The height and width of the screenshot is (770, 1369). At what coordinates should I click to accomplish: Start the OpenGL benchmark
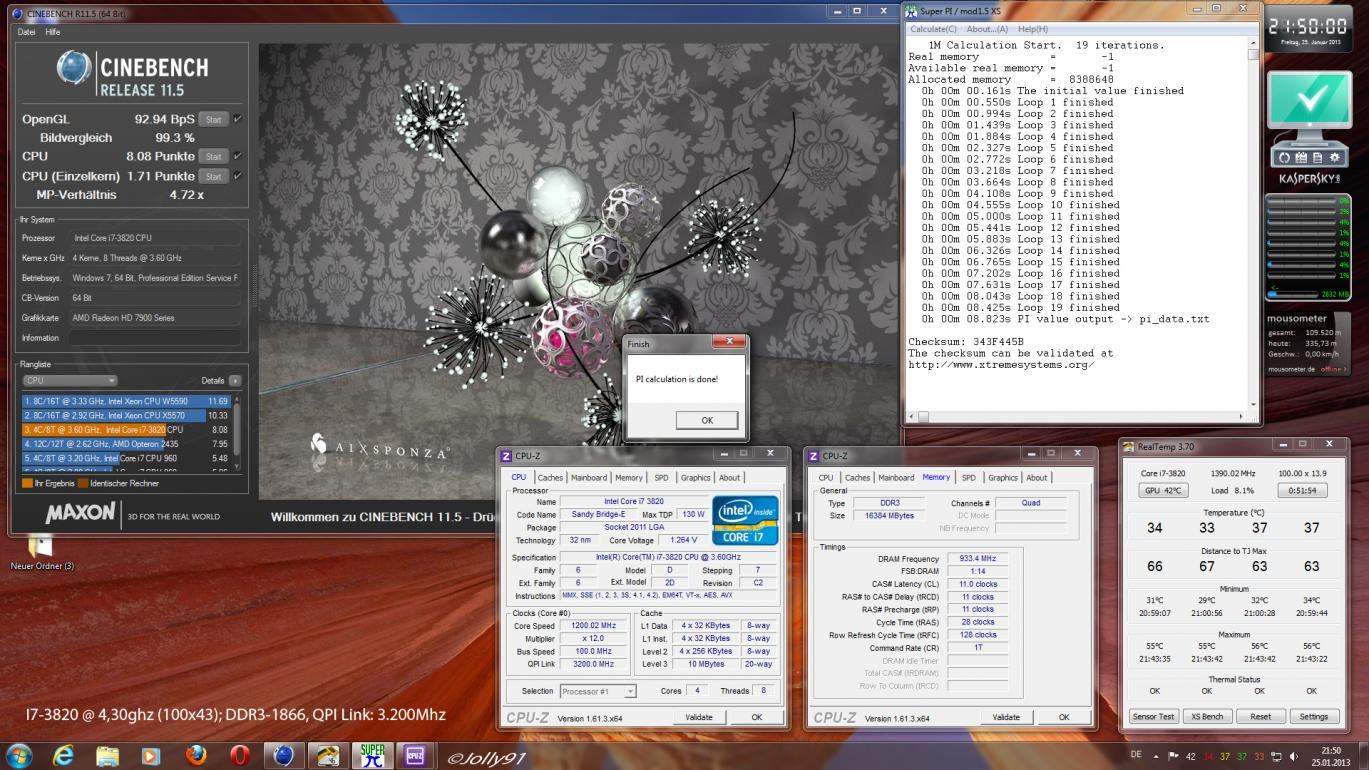pos(213,119)
